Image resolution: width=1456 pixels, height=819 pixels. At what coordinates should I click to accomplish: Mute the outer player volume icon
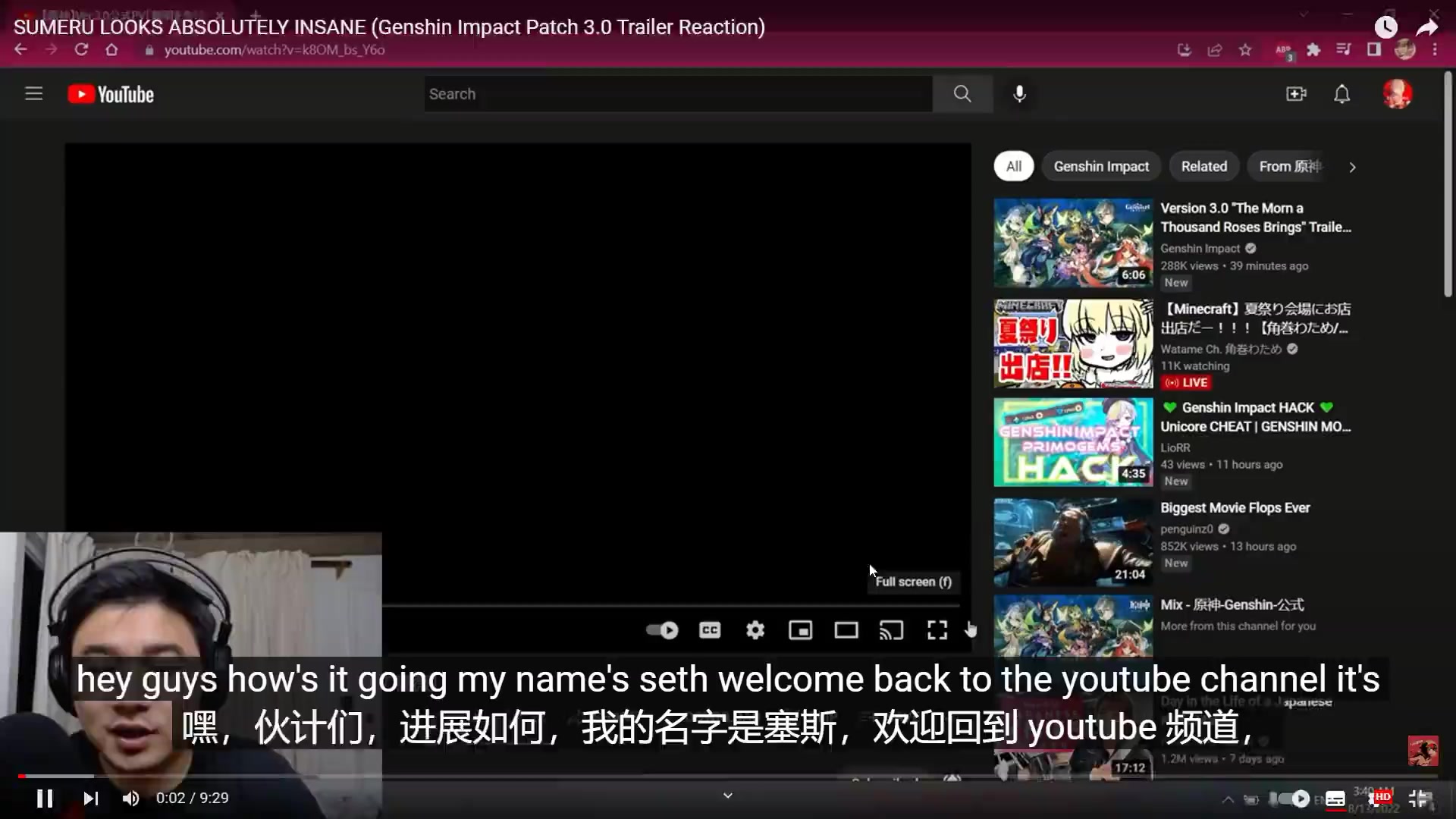(131, 799)
